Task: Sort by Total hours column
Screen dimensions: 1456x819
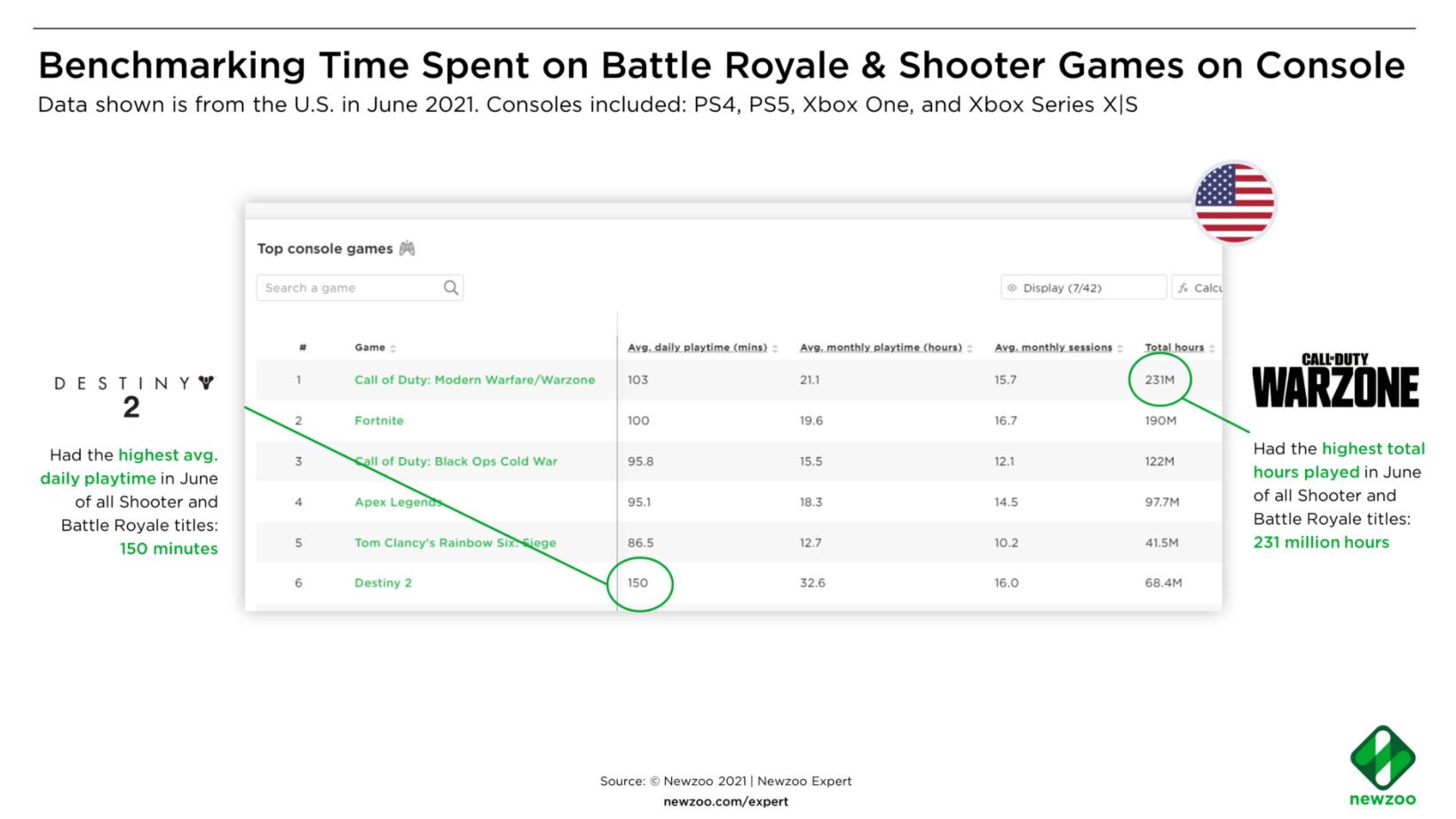Action: click(1180, 348)
